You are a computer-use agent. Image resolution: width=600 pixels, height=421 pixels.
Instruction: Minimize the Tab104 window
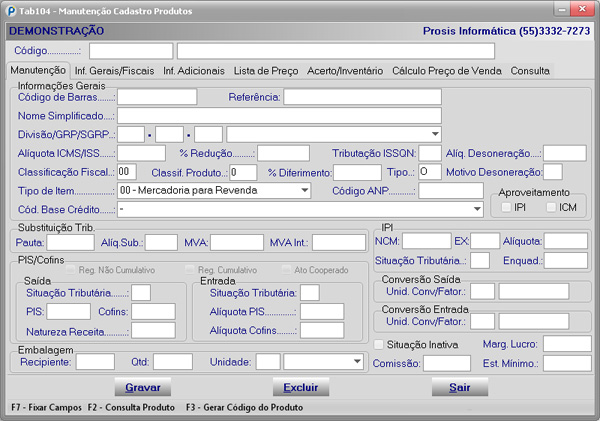[562, 9]
